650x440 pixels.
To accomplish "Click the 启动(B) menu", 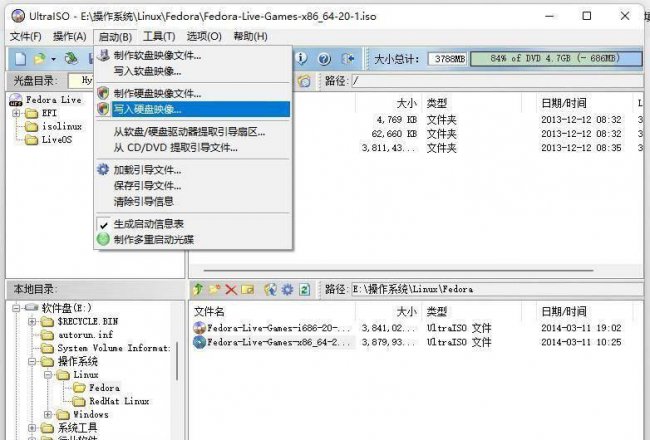I will click(115, 37).
